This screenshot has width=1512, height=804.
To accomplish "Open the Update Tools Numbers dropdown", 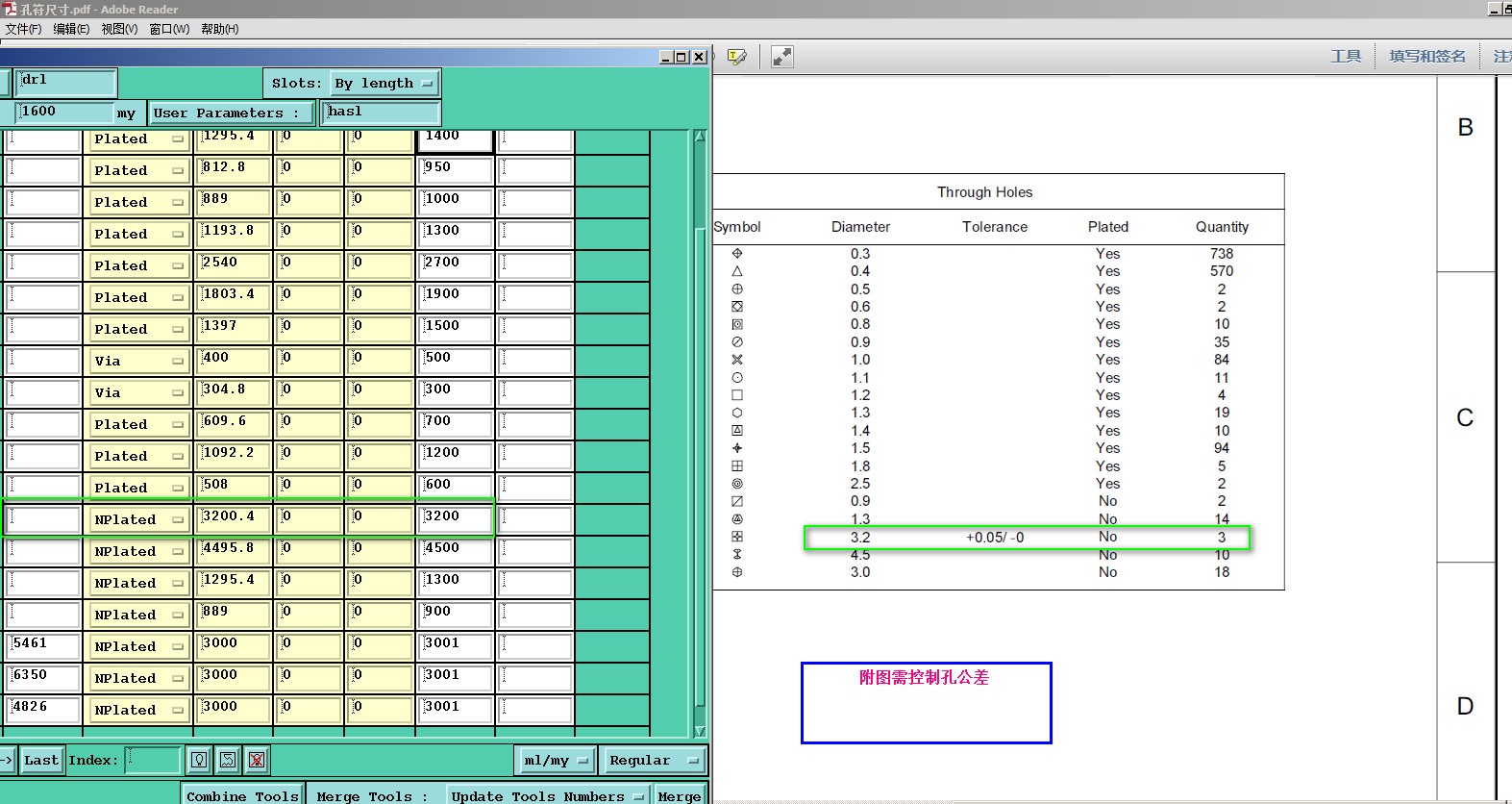I will click(548, 795).
